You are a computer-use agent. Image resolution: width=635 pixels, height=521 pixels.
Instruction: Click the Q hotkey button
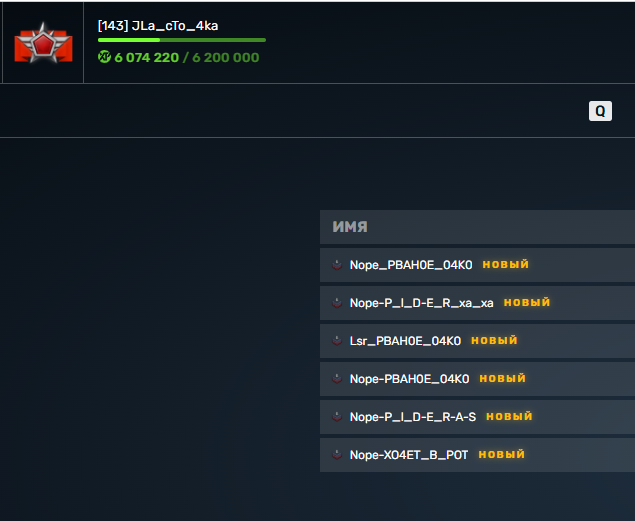(x=600, y=111)
